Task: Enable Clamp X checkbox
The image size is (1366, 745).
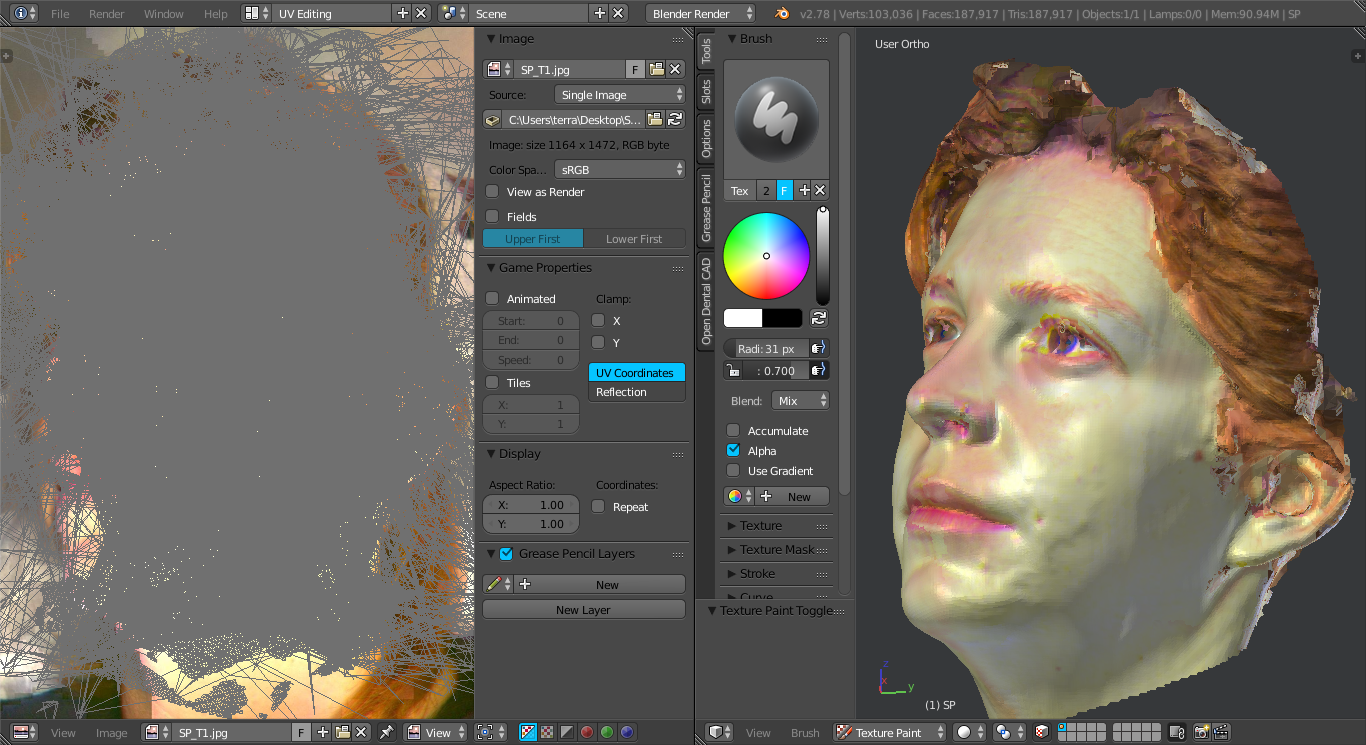Action: tap(598, 320)
